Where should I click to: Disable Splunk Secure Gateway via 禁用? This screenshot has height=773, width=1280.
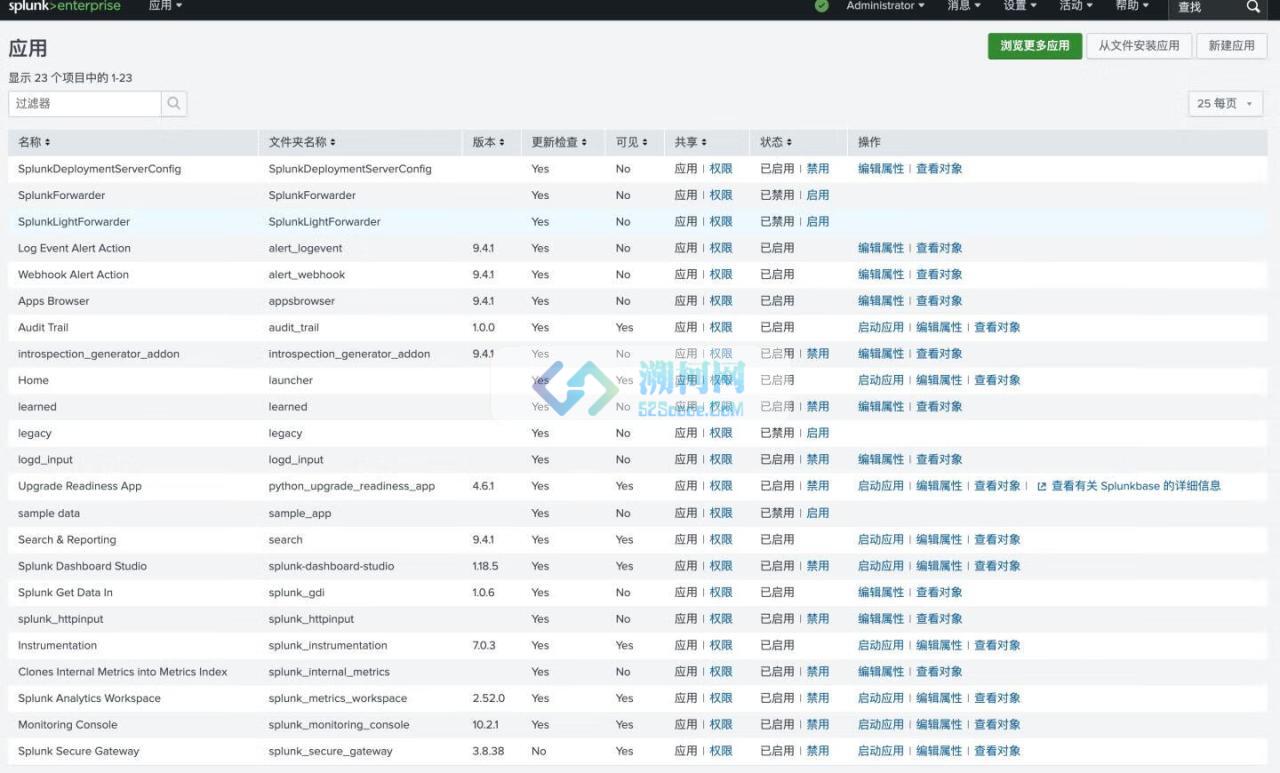[818, 751]
